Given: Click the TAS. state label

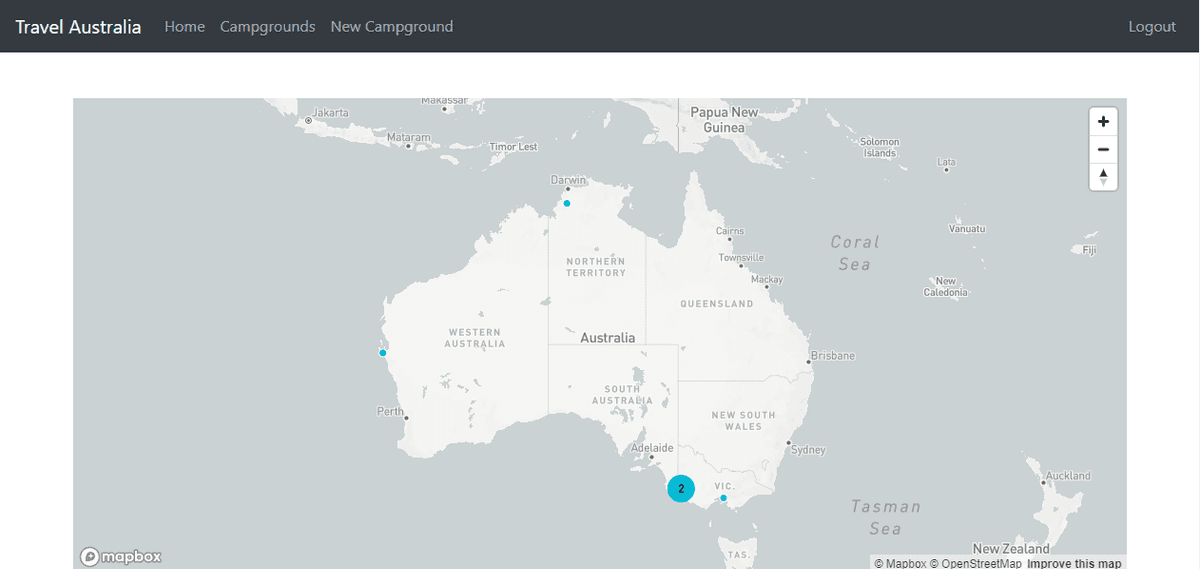Looking at the screenshot, I should tap(739, 554).
